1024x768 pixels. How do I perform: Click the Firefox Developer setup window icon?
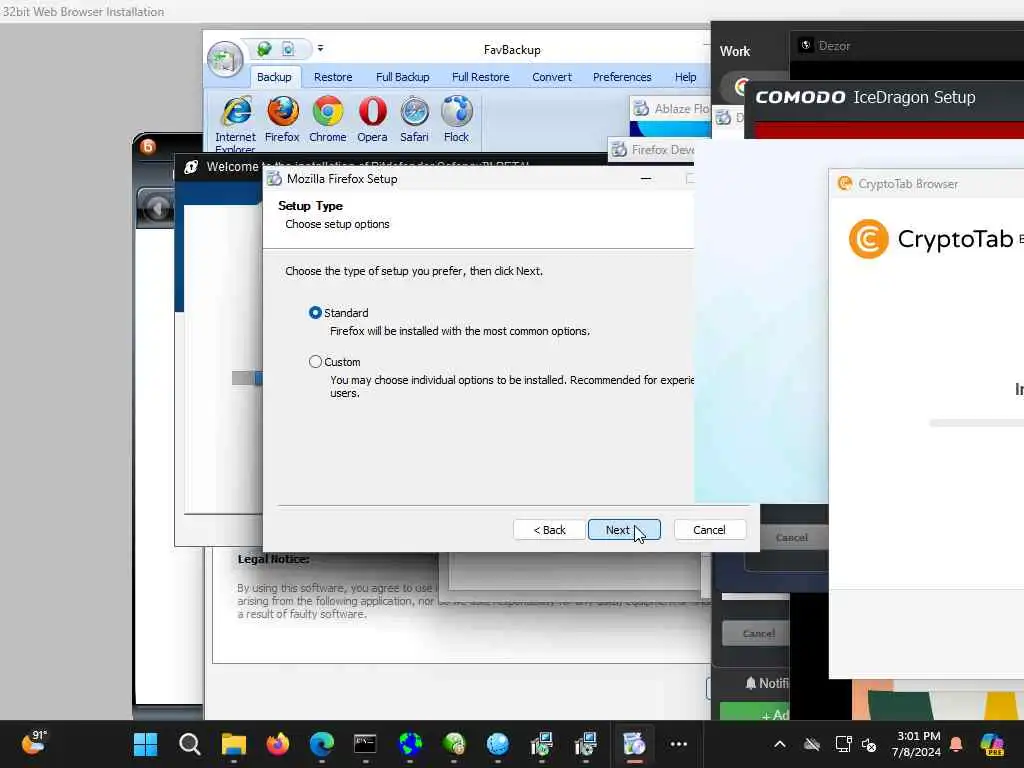click(x=619, y=150)
